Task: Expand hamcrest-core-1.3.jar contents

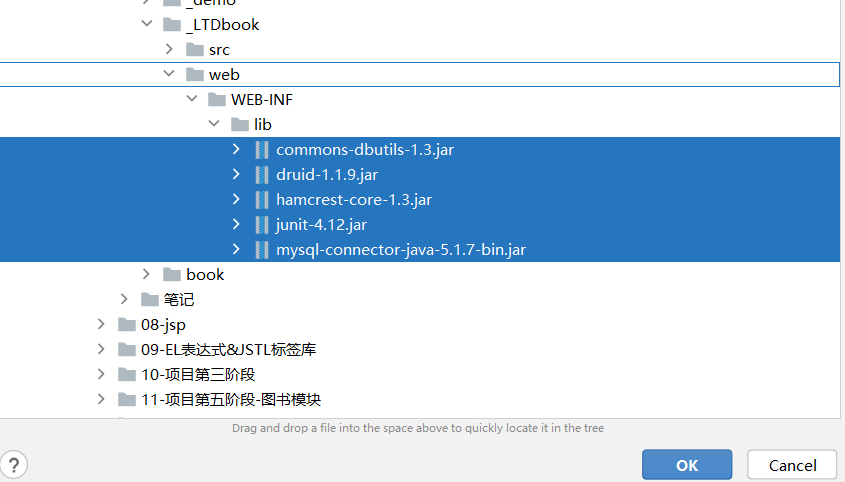Action: pos(236,199)
